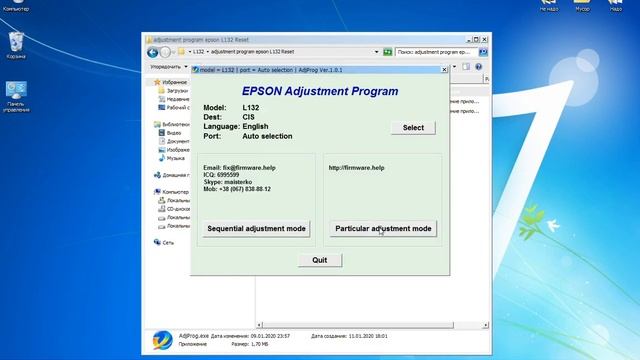Click the Дата изменения 09.01.2020 23:57 value

270,336
